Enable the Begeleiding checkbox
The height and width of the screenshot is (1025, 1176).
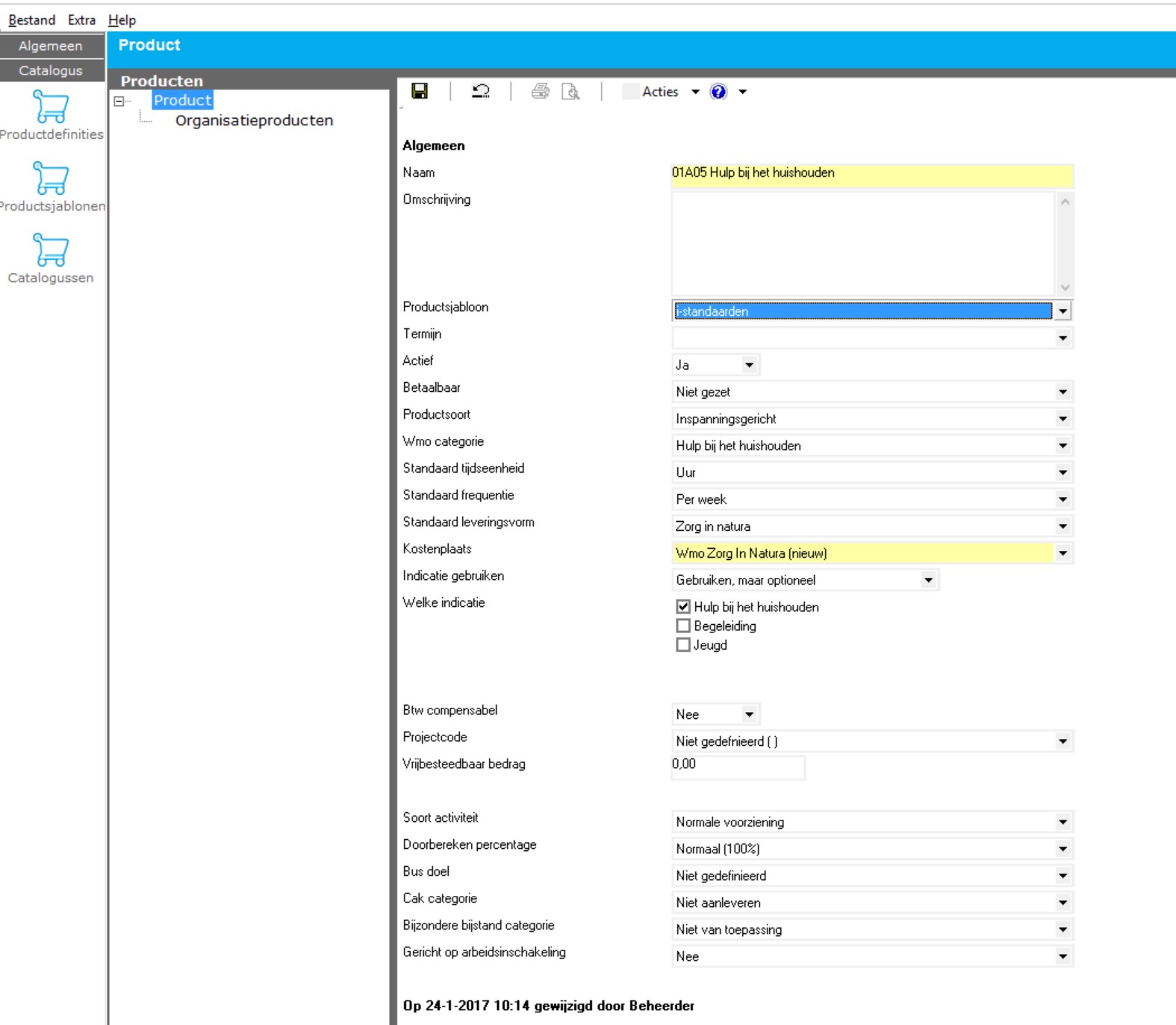click(x=683, y=626)
